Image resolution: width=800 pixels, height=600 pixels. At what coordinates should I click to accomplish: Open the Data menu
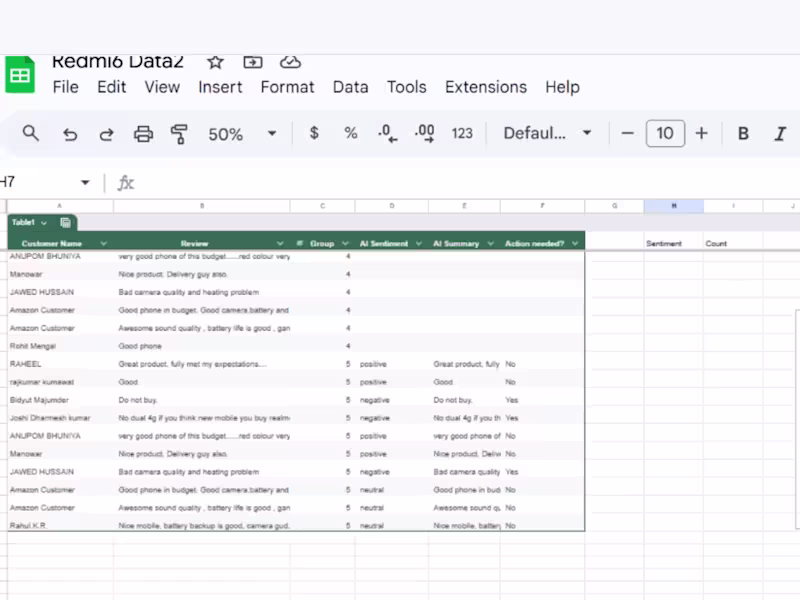click(x=350, y=87)
